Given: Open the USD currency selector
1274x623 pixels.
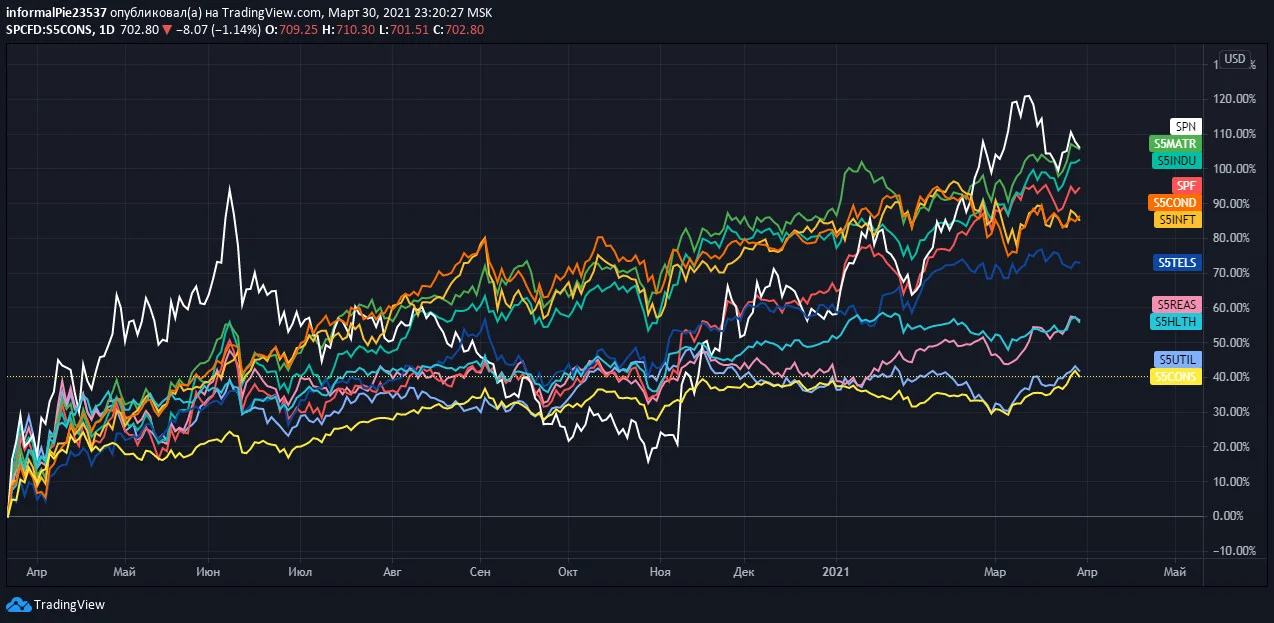Looking at the screenshot, I should pyautogui.click(x=1235, y=59).
